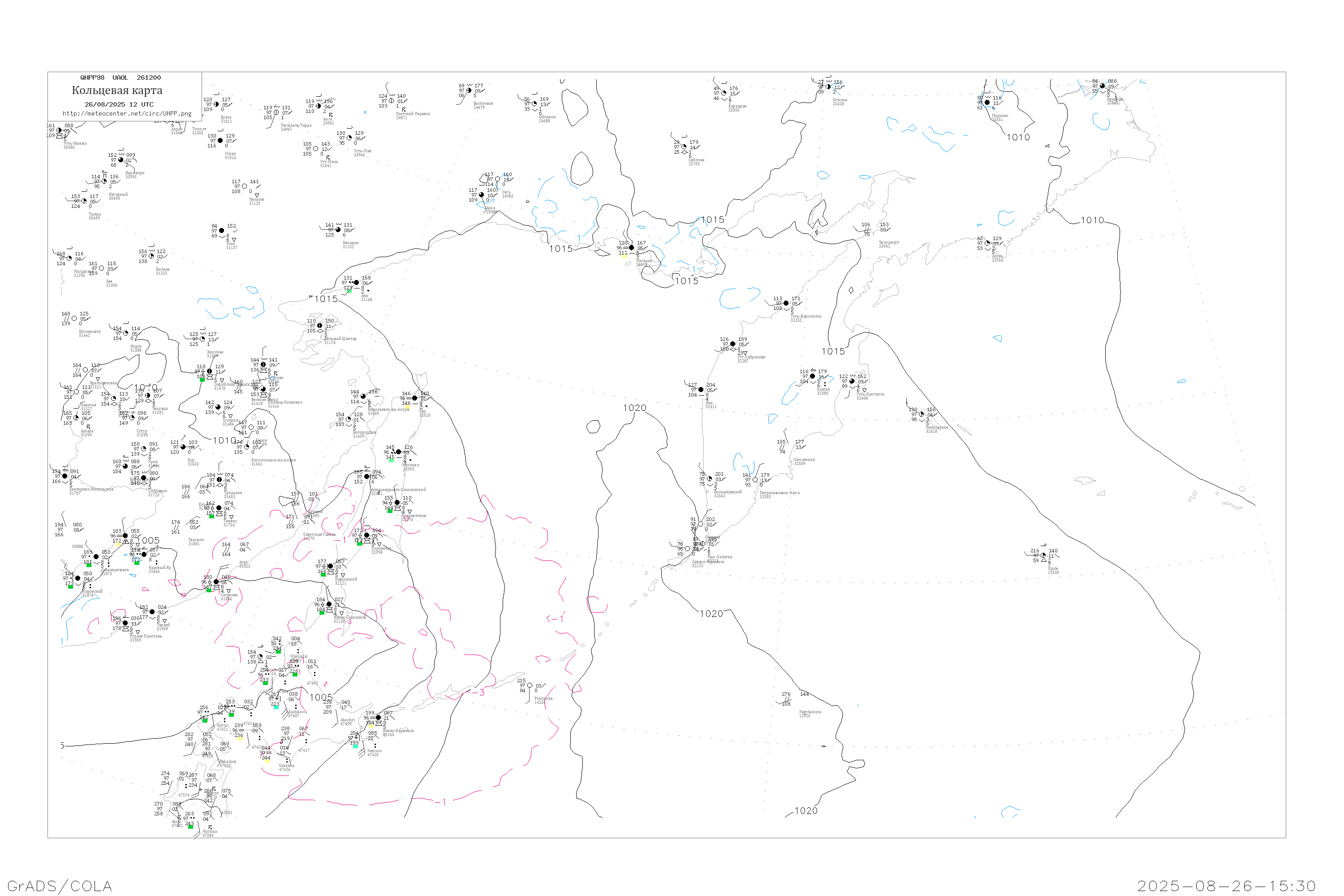1344x896 pixels.
Task: Click the Угино station filled circle symbol
Action: coord(220,141)
